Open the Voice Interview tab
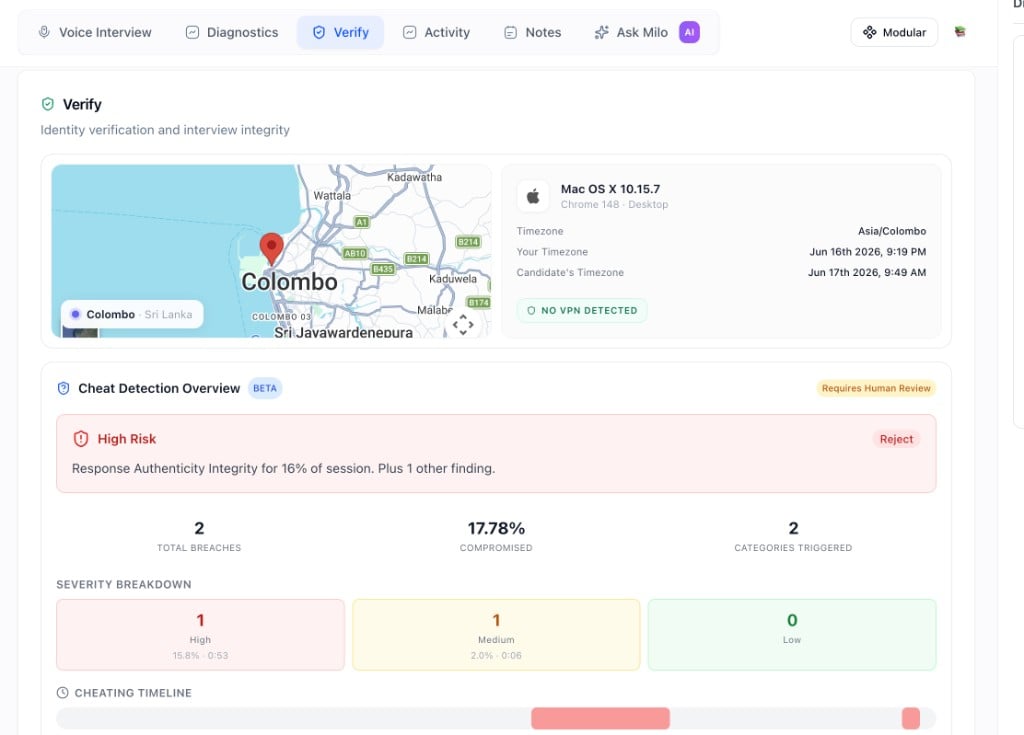1024x735 pixels. (95, 32)
